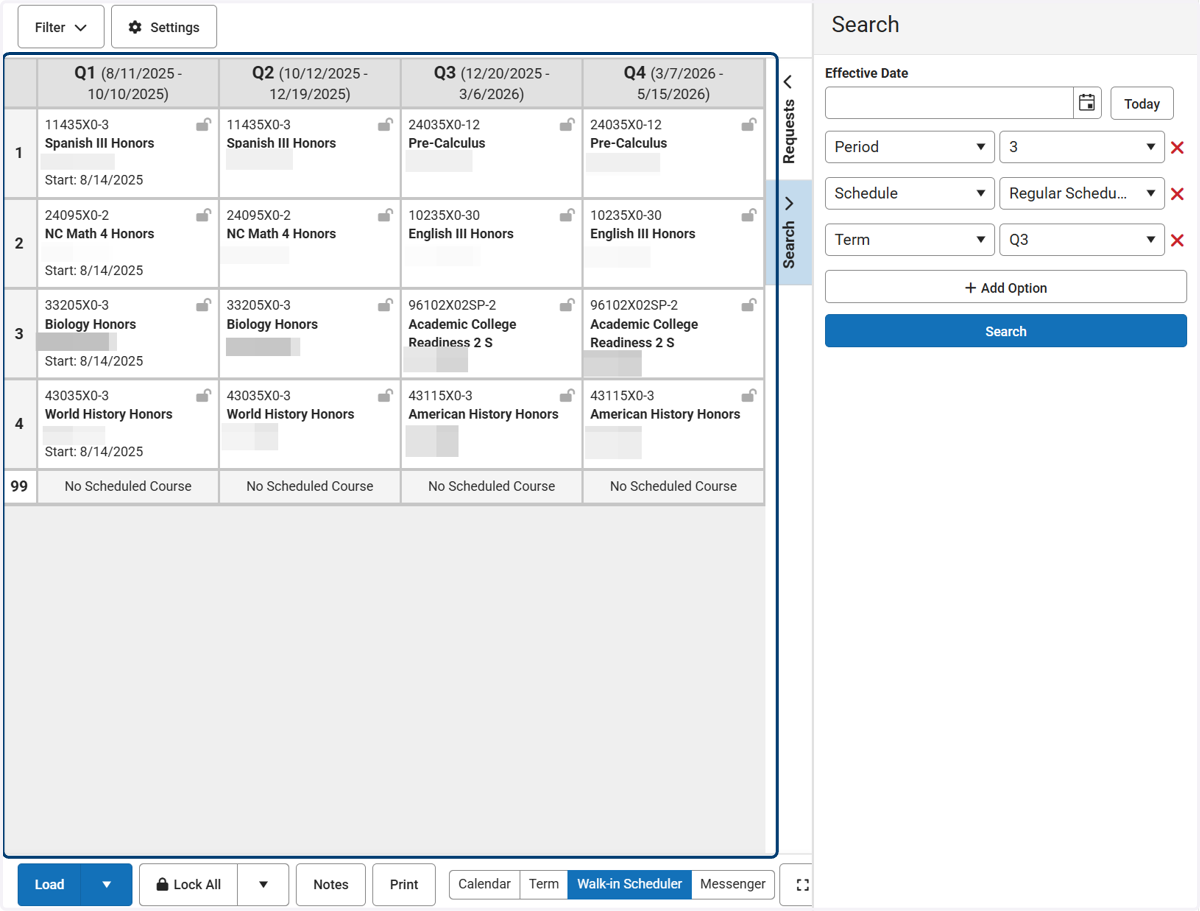The height and width of the screenshot is (911, 1200).
Task: Toggle lock on Q2 World History Honors
Action: click(385, 396)
